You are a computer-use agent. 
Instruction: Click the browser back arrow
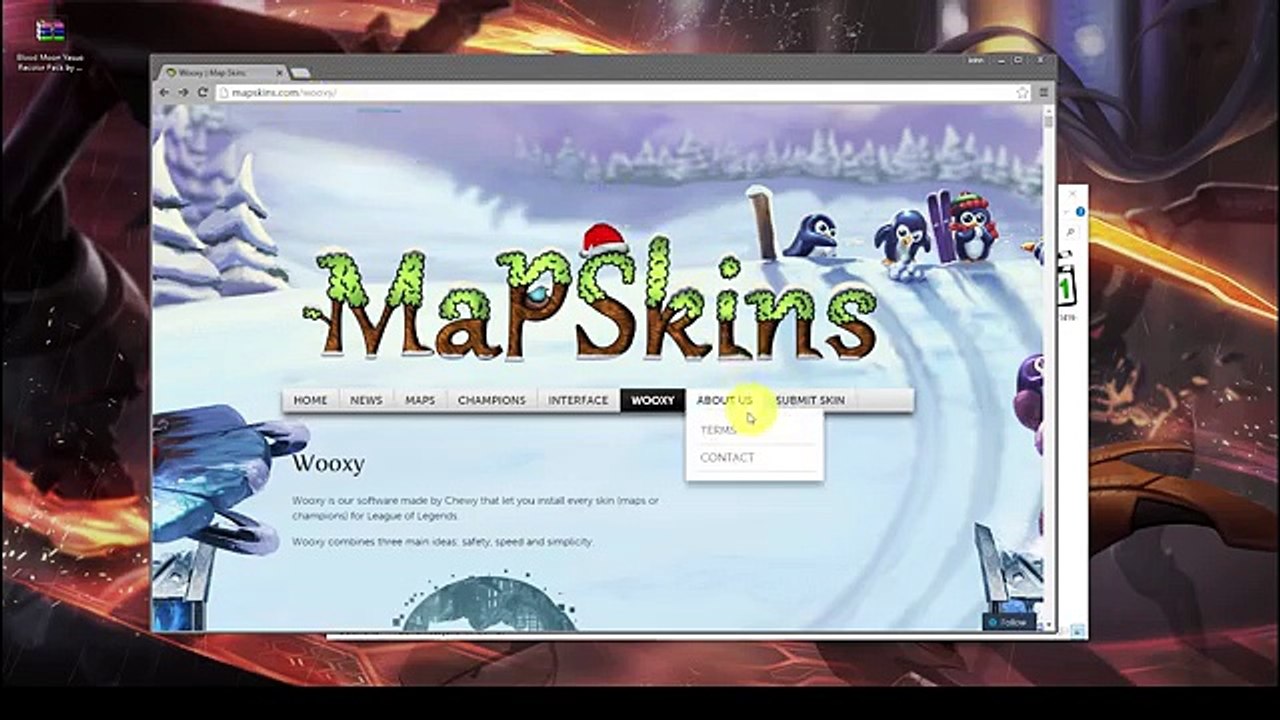164,92
